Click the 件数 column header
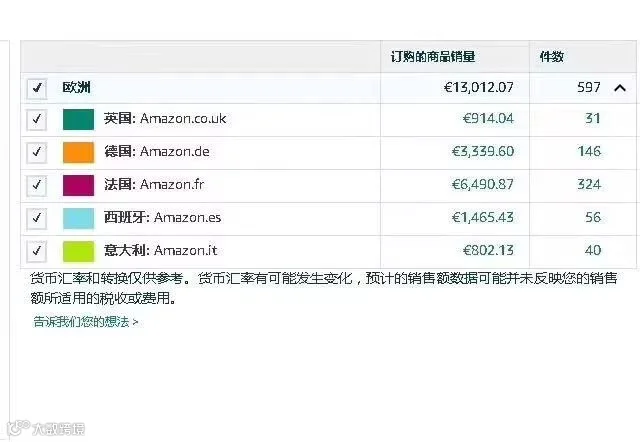This screenshot has height=442, width=640. coord(552,56)
